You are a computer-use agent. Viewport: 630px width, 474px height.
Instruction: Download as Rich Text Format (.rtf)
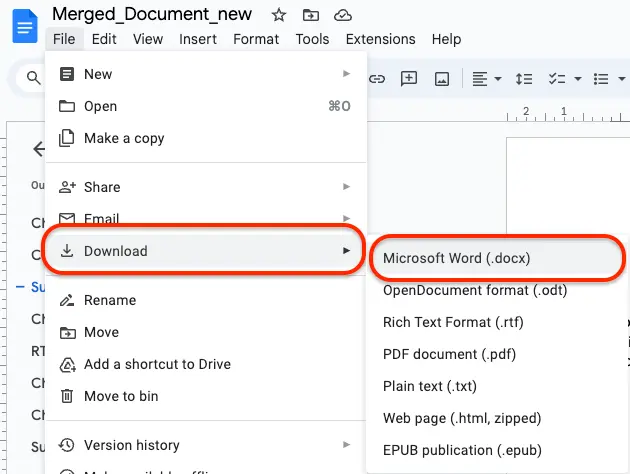point(497,322)
